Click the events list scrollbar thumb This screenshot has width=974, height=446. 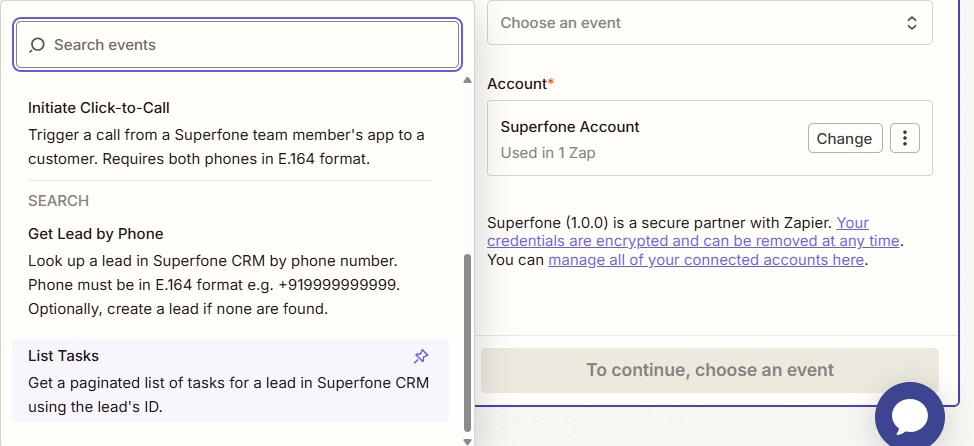[x=467, y=343]
